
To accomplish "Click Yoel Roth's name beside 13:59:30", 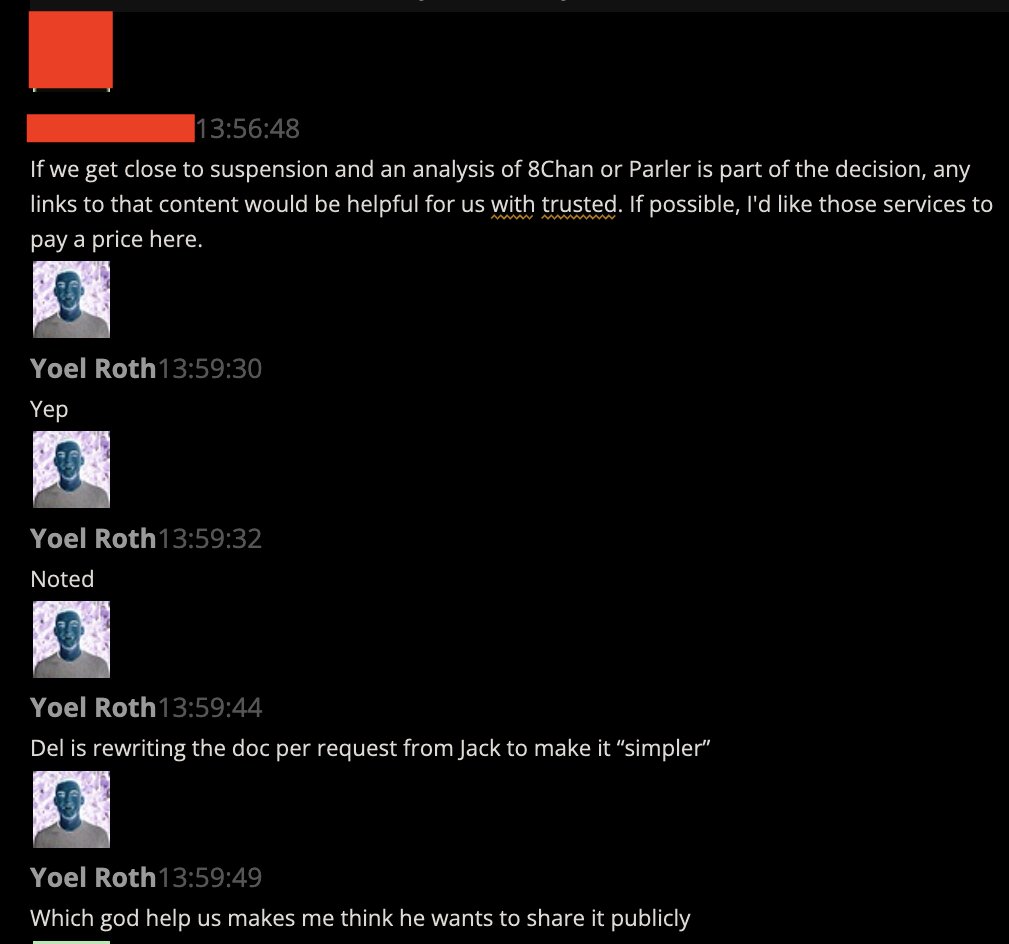I will [x=93, y=369].
